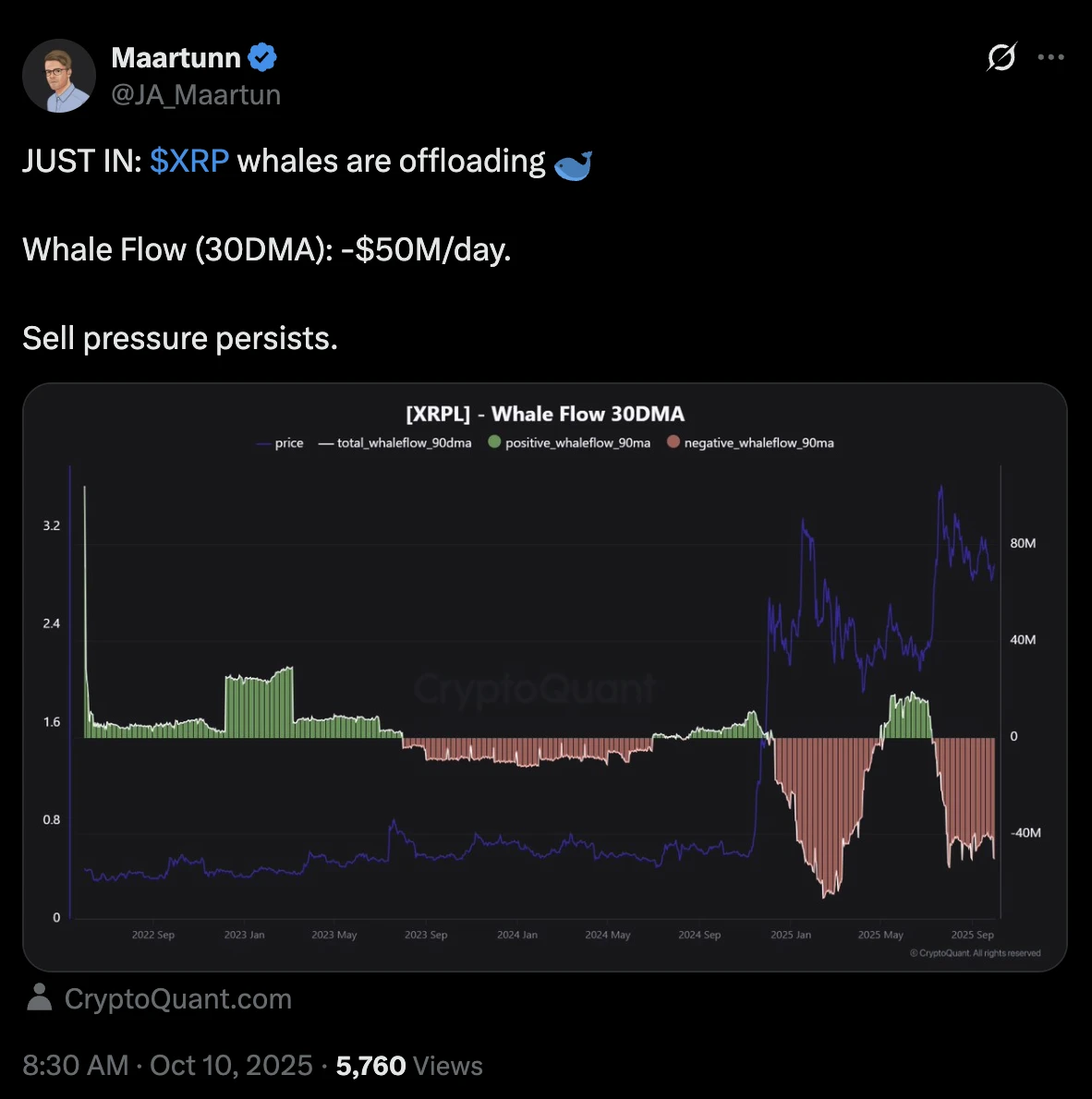Viewport: 1092px width, 1099px height.
Task: Toggle the positive_whaleflow_90ma green legend dot
Action: (494, 442)
